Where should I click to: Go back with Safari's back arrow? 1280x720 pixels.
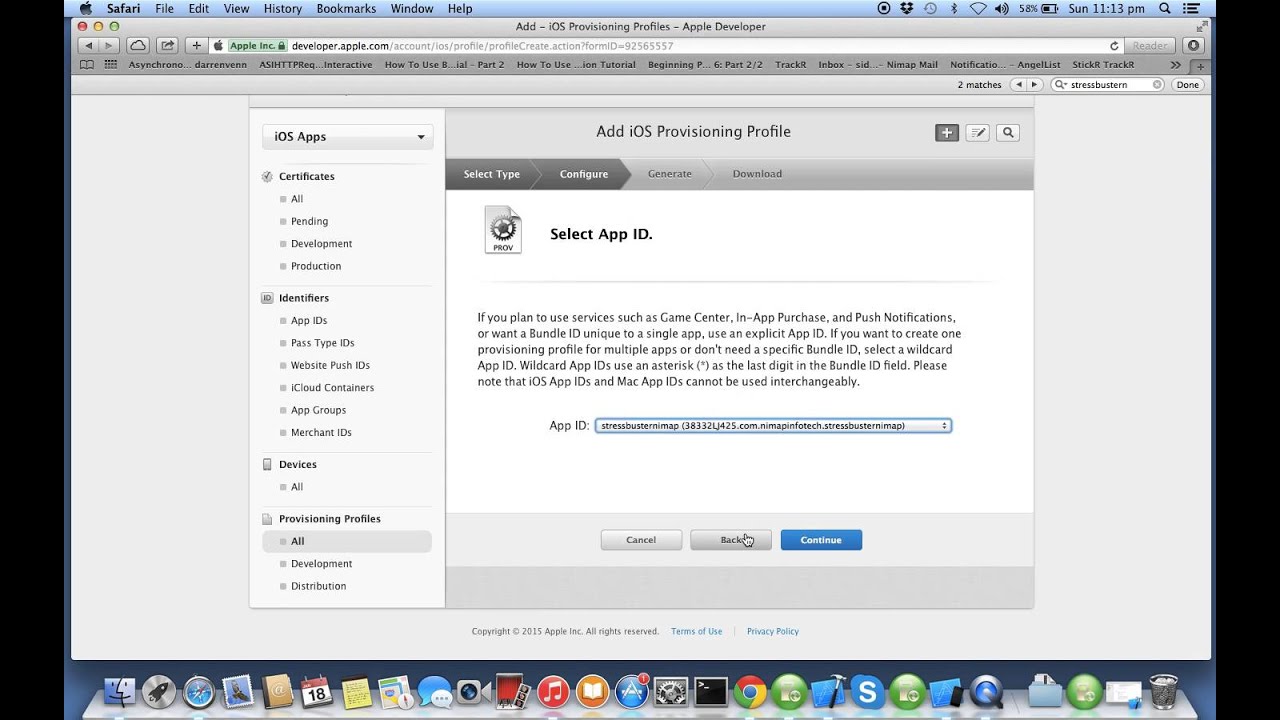(88, 46)
